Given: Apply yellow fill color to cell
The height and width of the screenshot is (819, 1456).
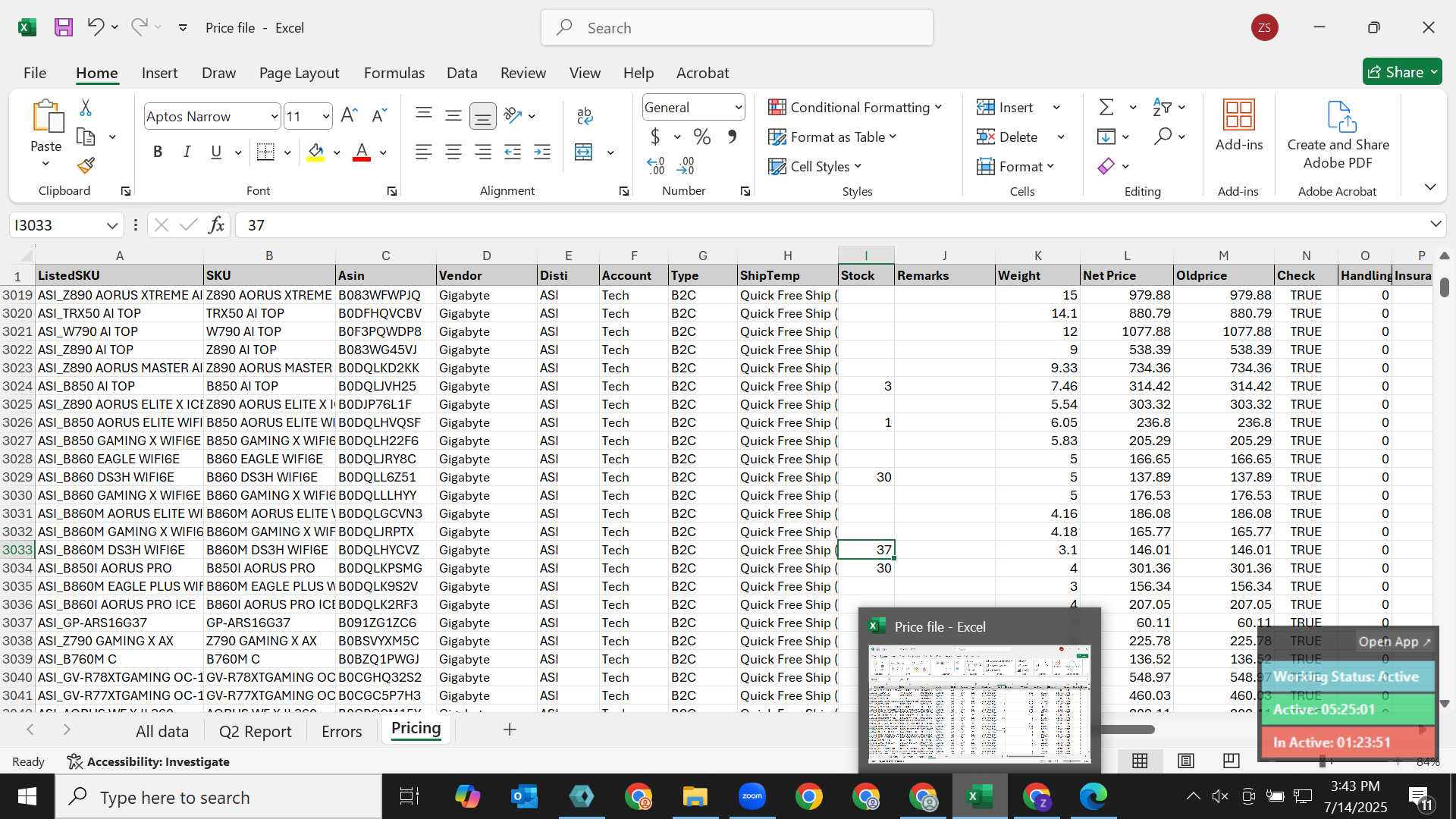Looking at the screenshot, I should (316, 152).
